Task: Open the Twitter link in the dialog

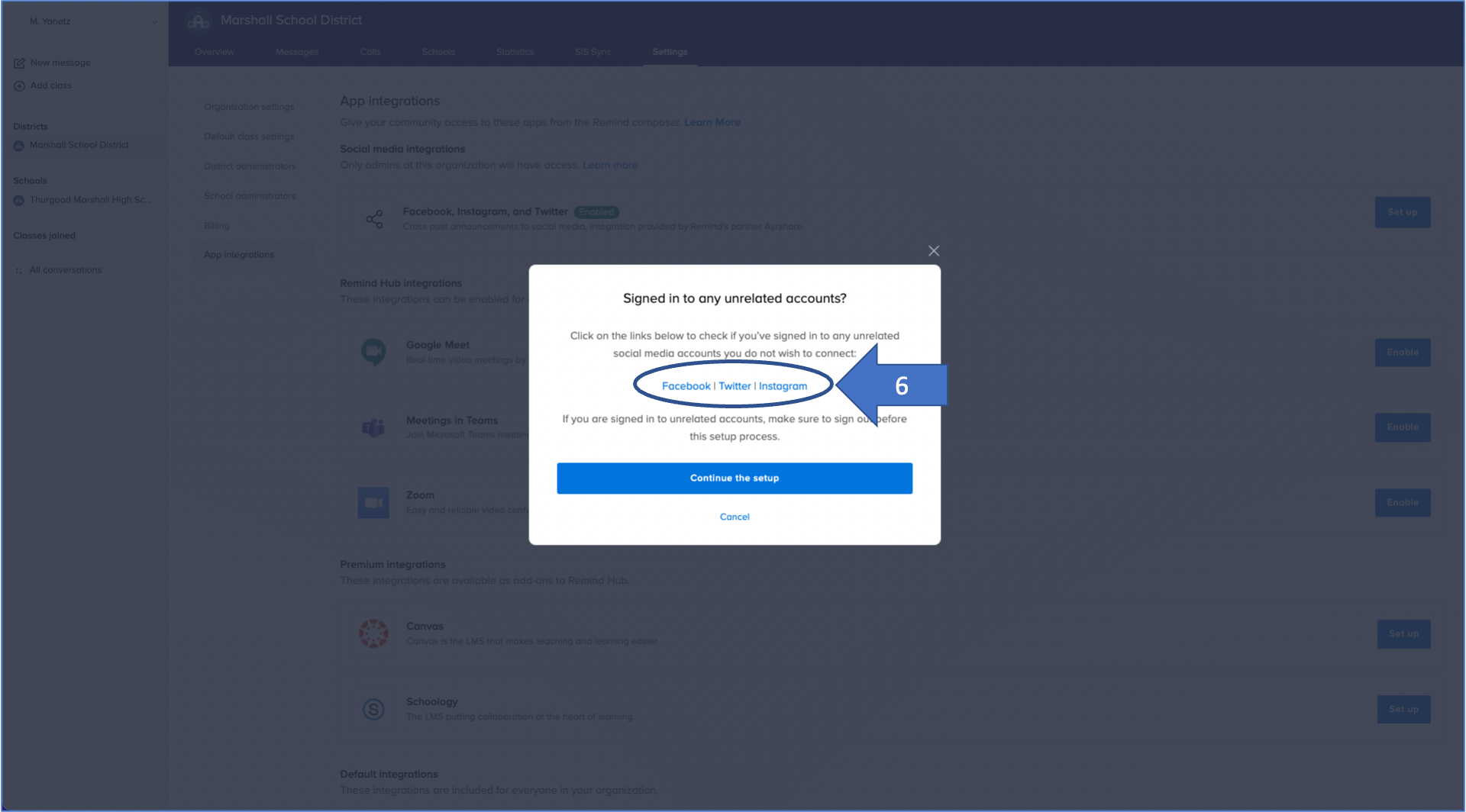Action: click(x=735, y=386)
